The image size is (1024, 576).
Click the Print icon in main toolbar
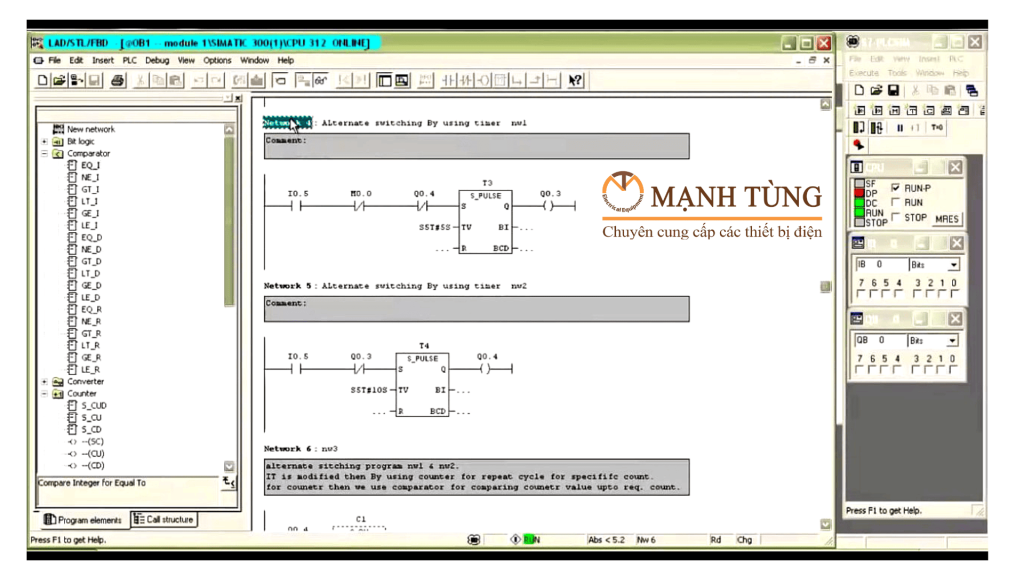coord(118,80)
